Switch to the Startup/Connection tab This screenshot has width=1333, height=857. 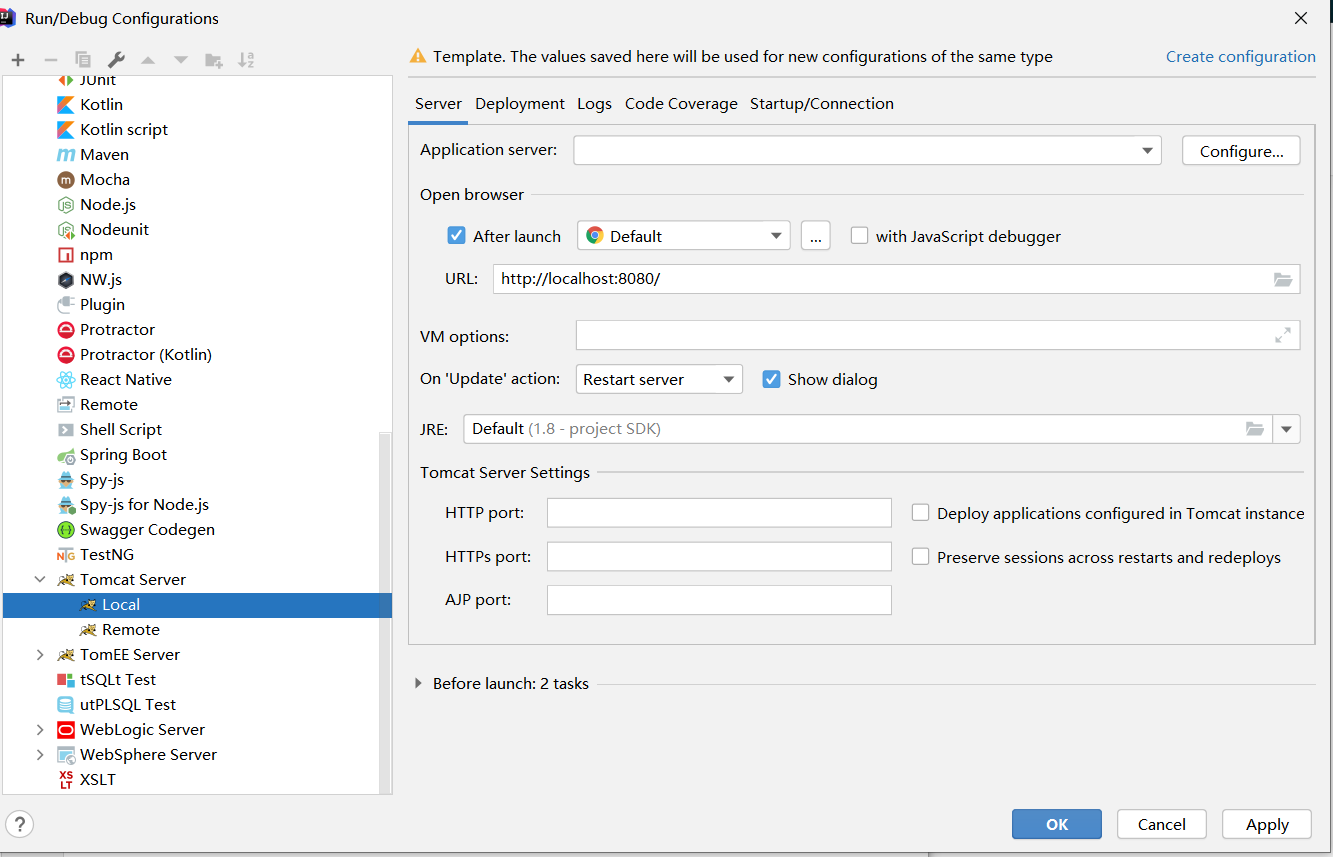[822, 104]
